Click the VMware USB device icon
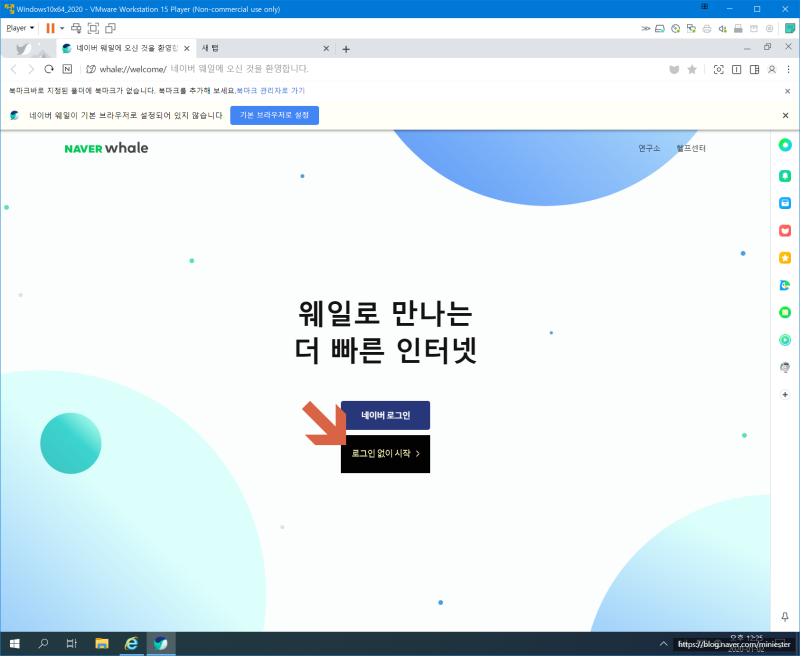The width and height of the screenshot is (800, 656). pyautogui.click(x=738, y=29)
